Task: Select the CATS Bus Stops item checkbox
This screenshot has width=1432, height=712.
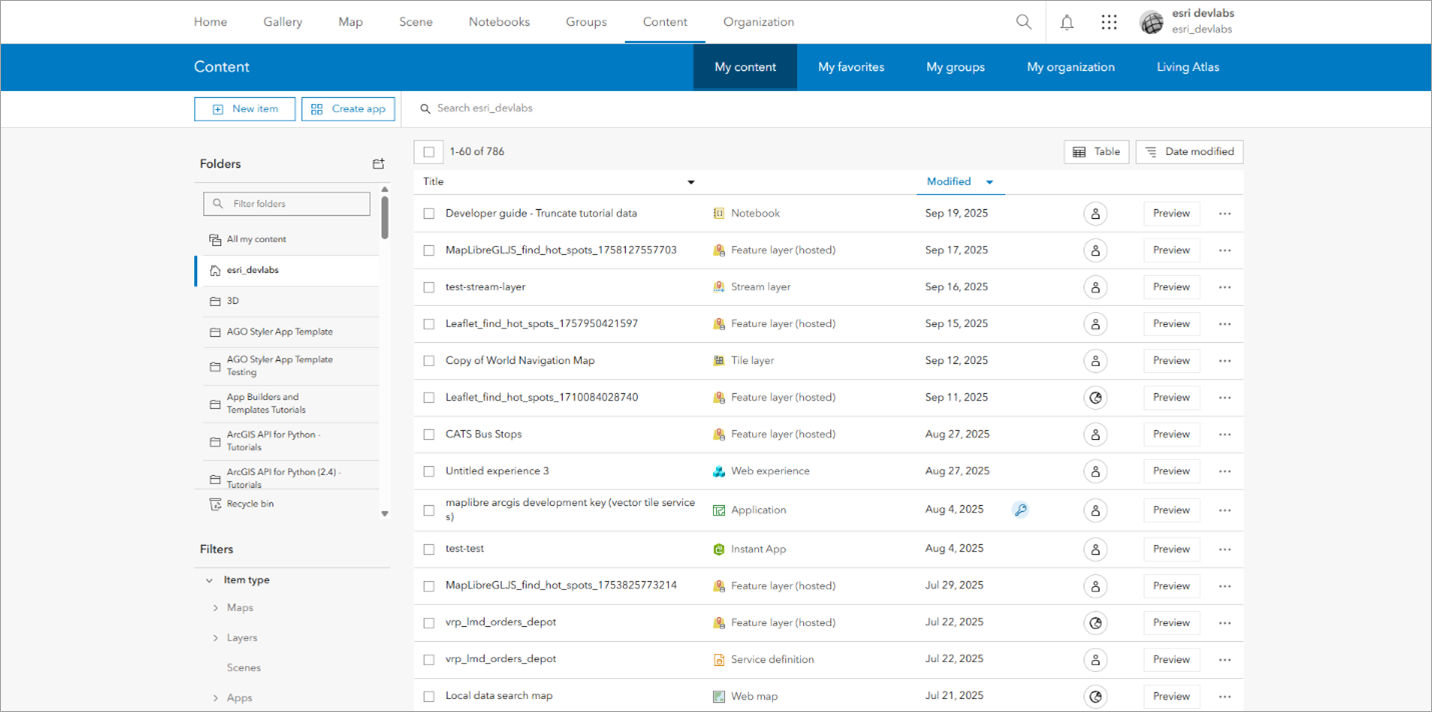Action: pyautogui.click(x=429, y=434)
